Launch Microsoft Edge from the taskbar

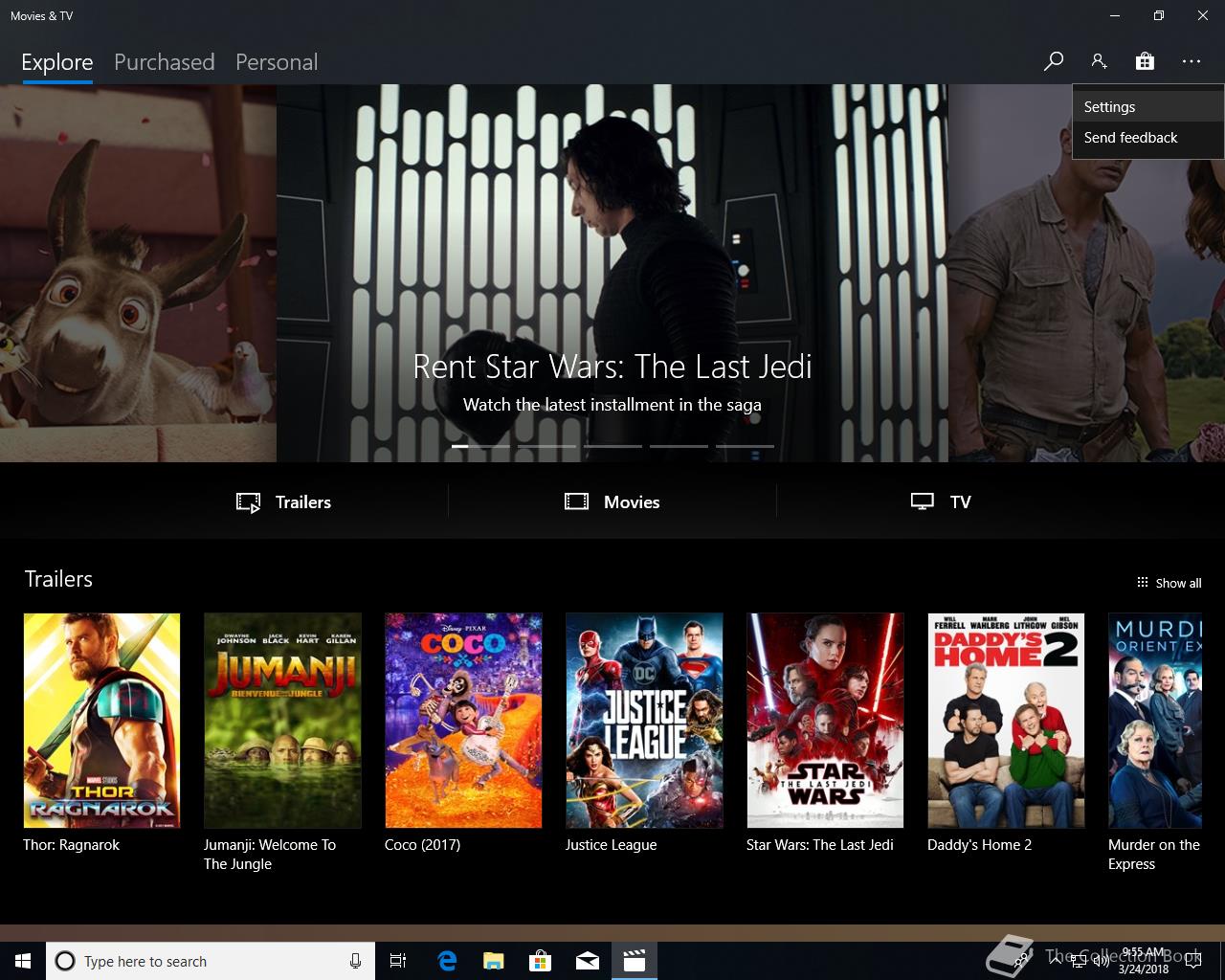click(x=447, y=961)
